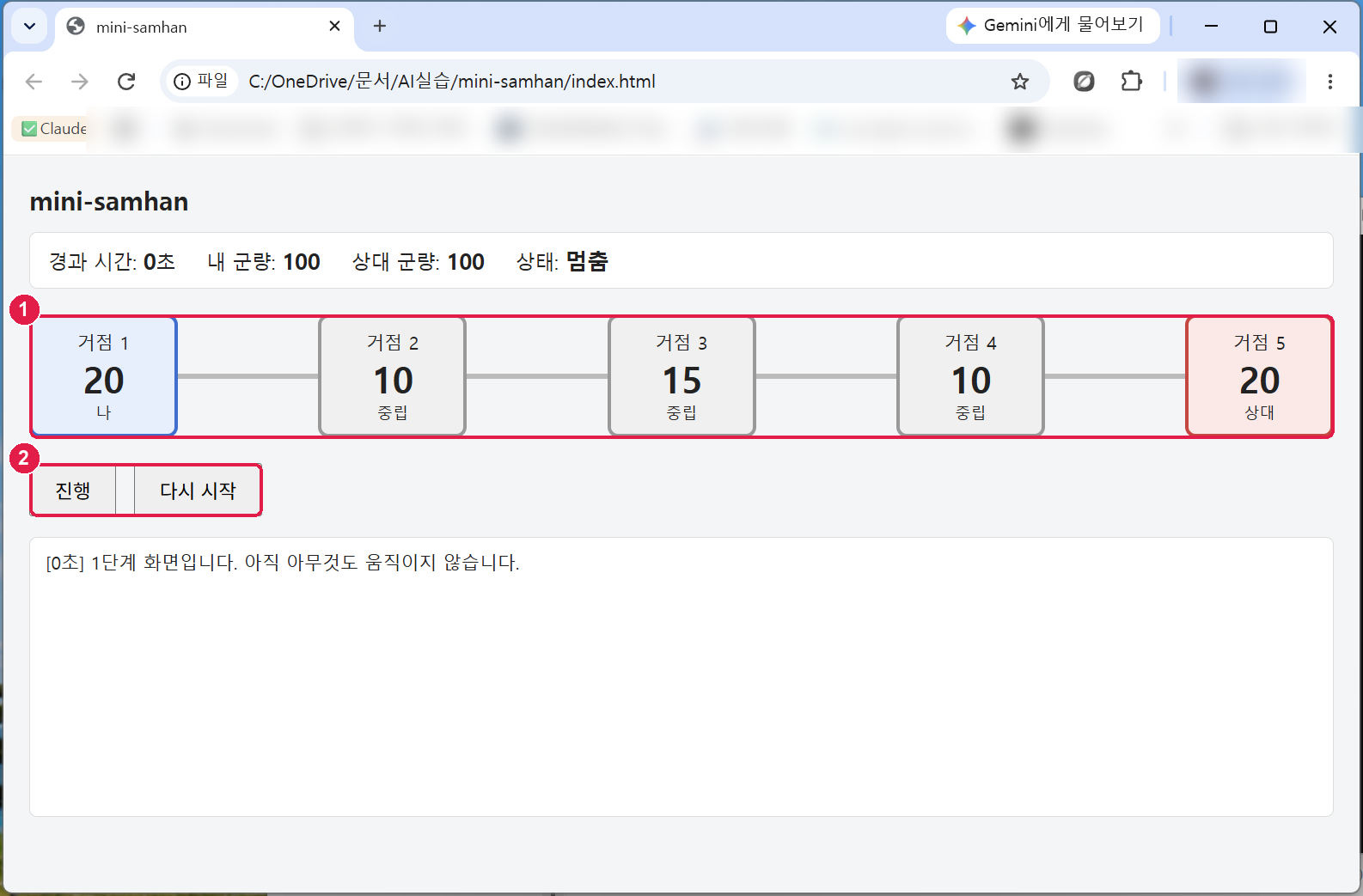Expand the tab search dropdown

click(29, 26)
